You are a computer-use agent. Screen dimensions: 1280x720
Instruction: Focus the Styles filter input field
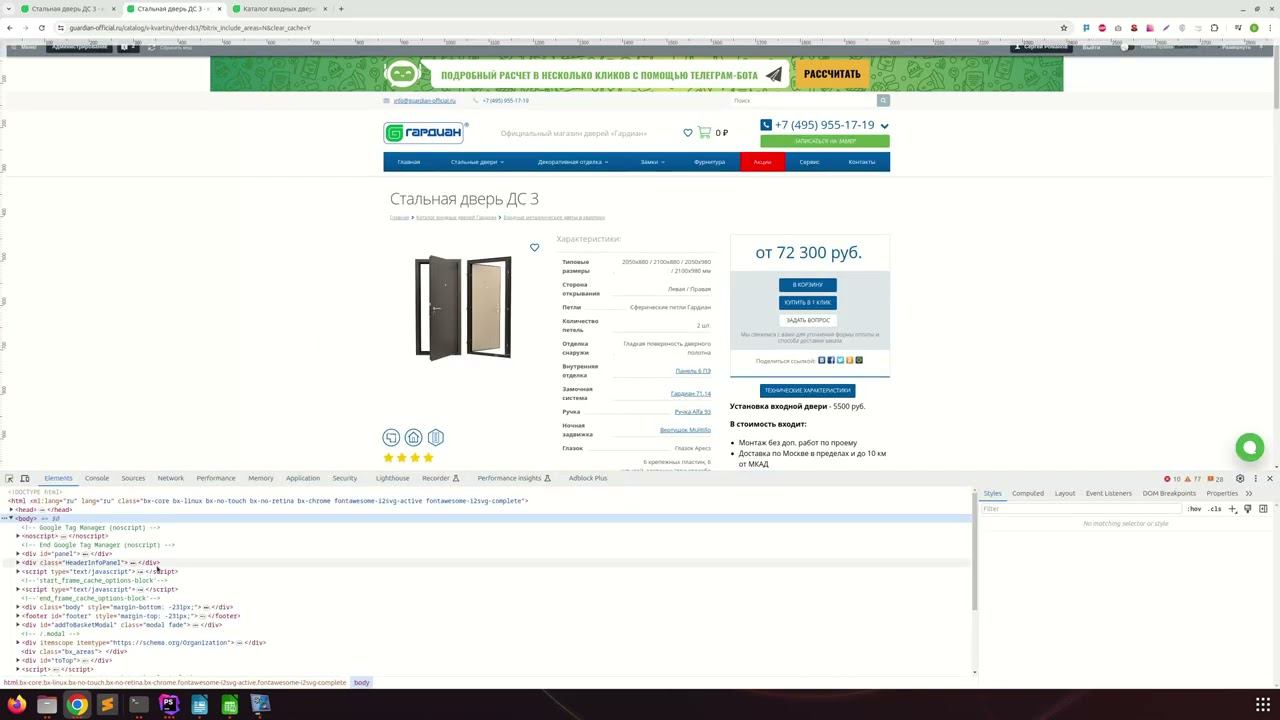pos(1080,509)
